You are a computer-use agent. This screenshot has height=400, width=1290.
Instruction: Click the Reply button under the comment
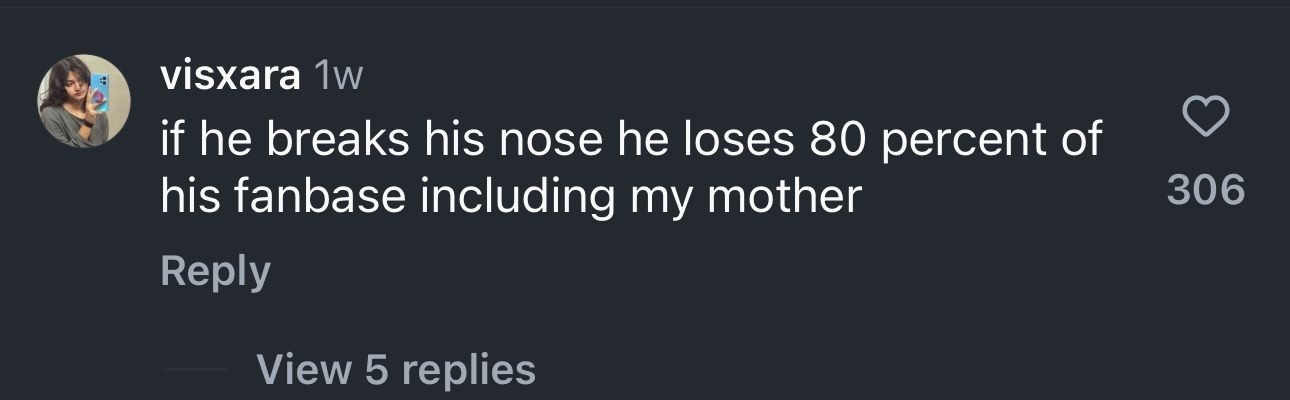(x=215, y=271)
